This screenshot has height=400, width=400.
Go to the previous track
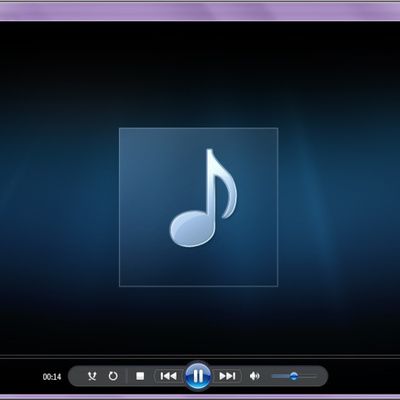(x=169, y=376)
